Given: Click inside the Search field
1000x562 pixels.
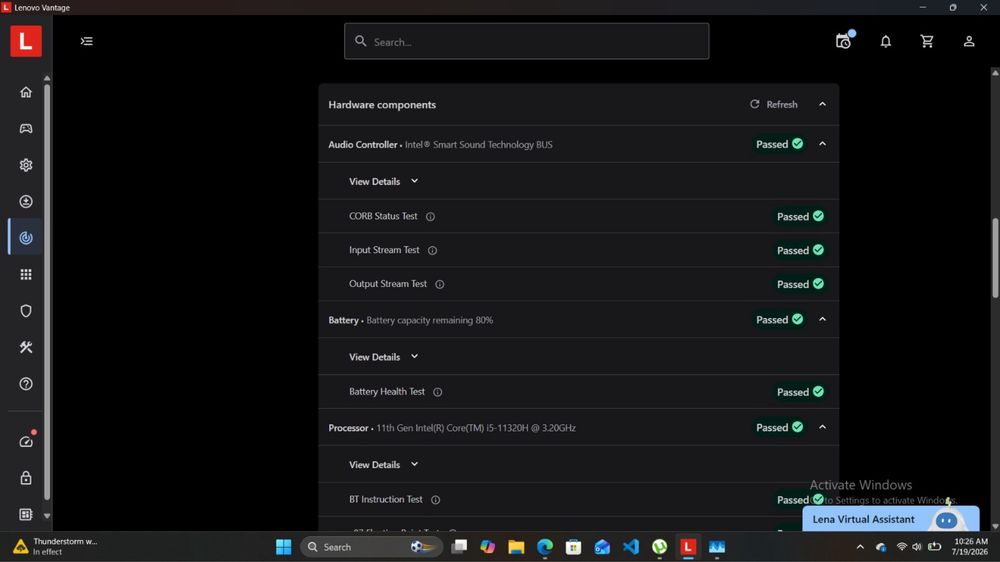Looking at the screenshot, I should point(526,41).
